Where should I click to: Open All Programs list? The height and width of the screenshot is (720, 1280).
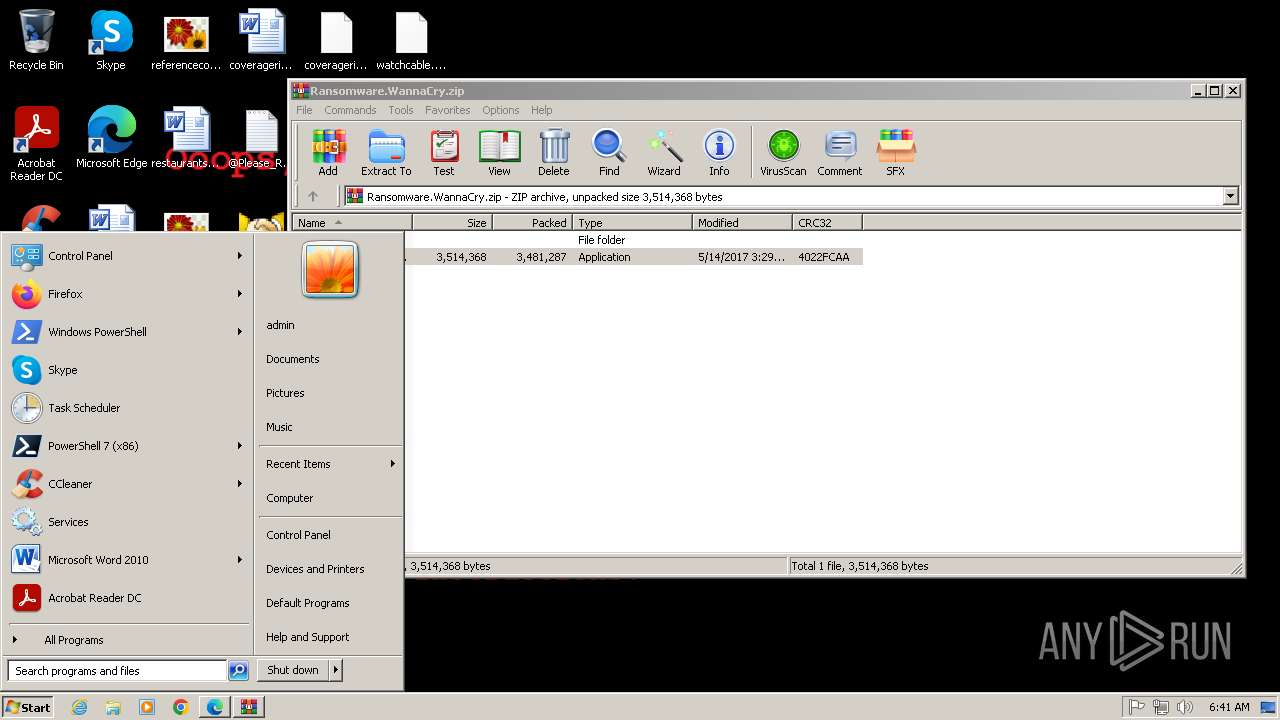(73, 640)
